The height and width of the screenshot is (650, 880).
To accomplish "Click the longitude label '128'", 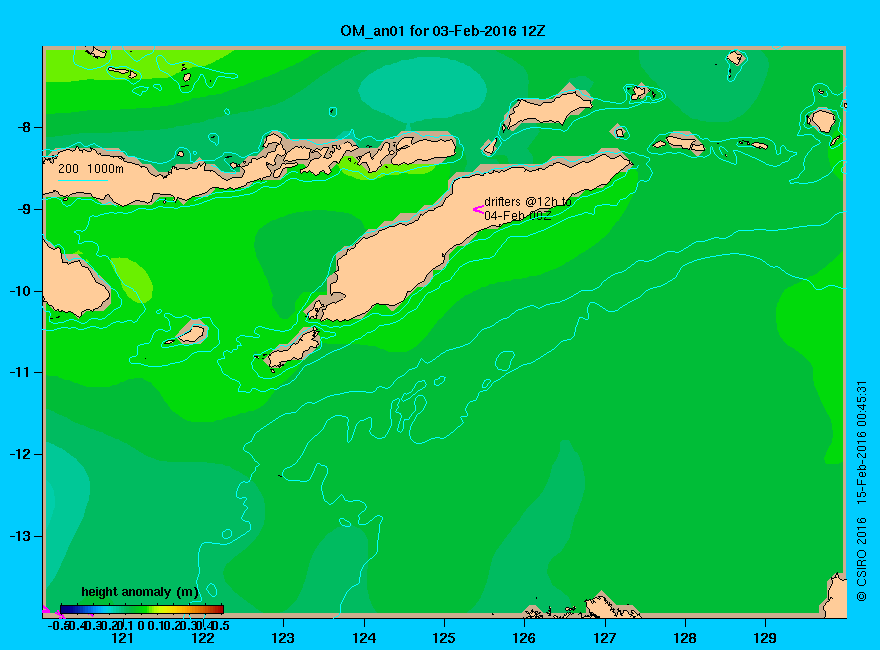I will 685,638.
